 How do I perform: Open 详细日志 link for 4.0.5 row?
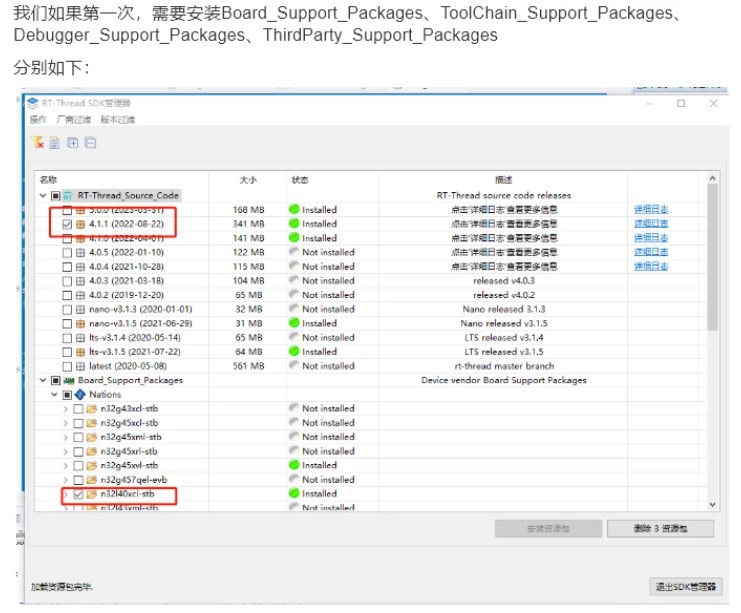pos(651,251)
